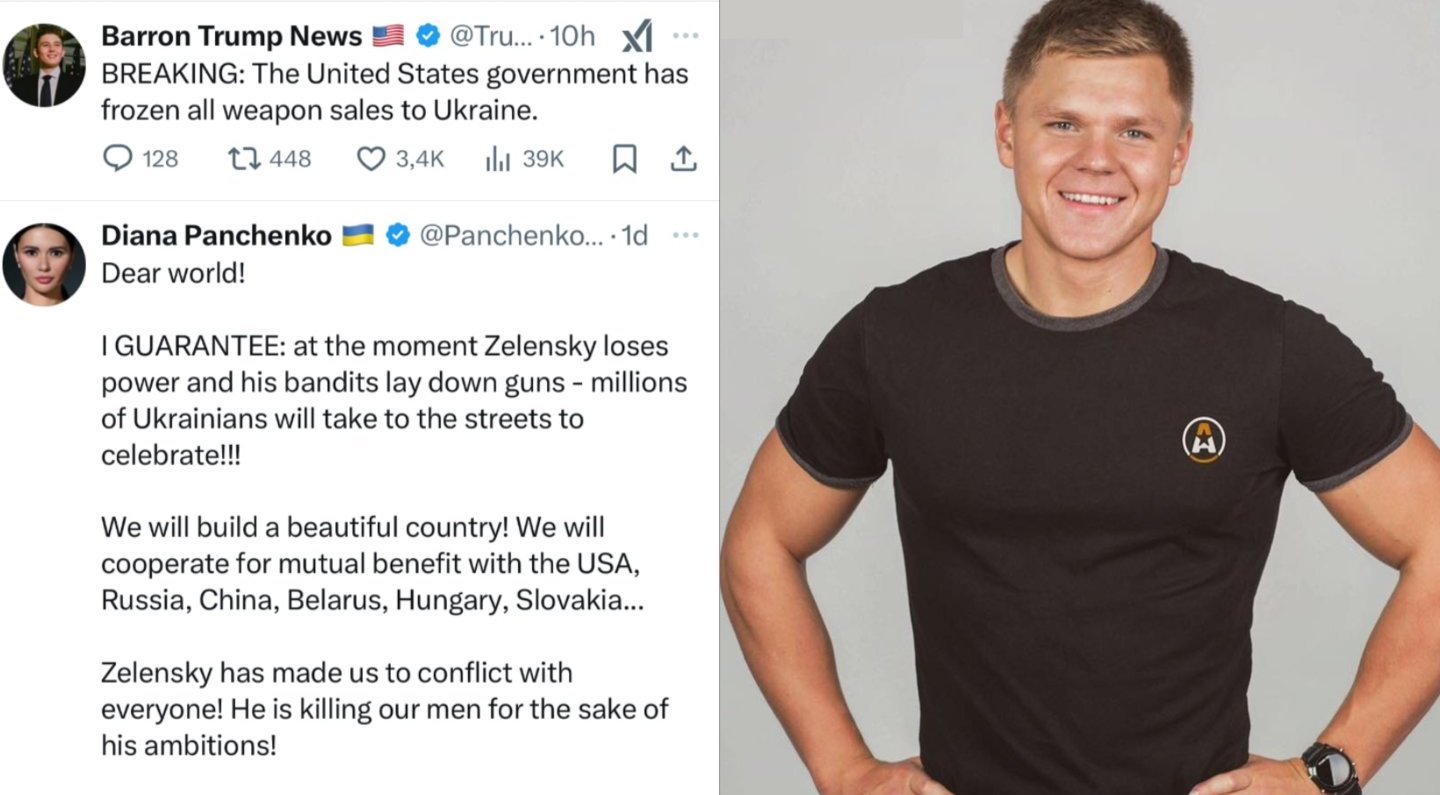Screen dimensions: 1440x795
Task: Open the photo of man in black t-shirt
Action: [x=1080, y=400]
